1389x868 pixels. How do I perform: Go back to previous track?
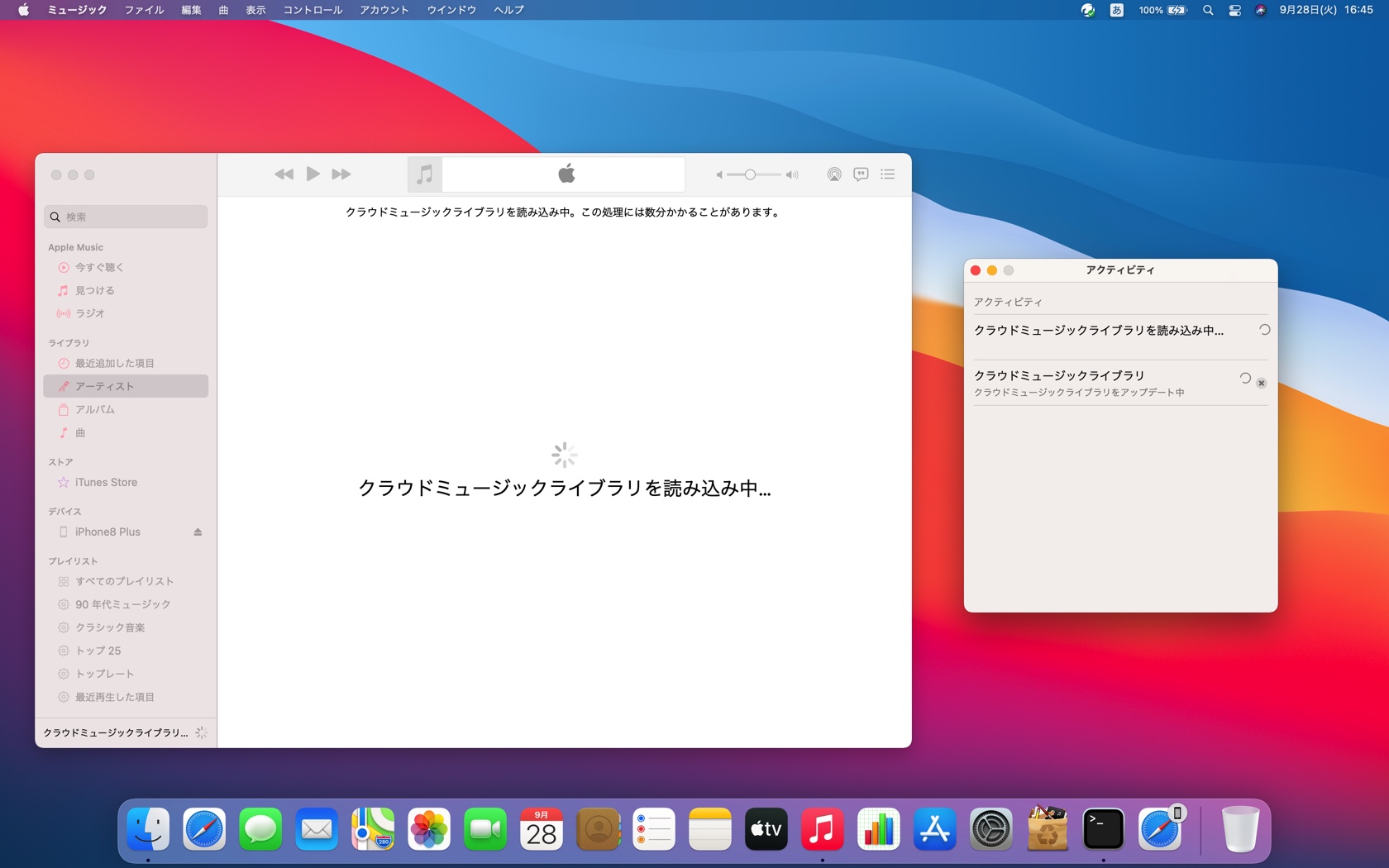(x=284, y=174)
